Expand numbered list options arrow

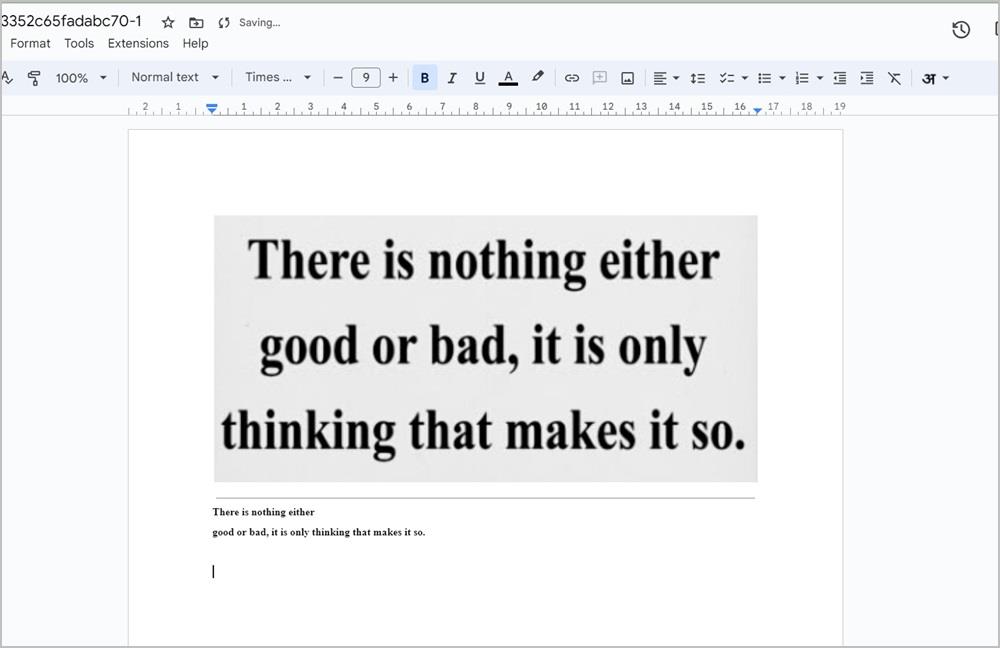pyautogui.click(x=820, y=78)
